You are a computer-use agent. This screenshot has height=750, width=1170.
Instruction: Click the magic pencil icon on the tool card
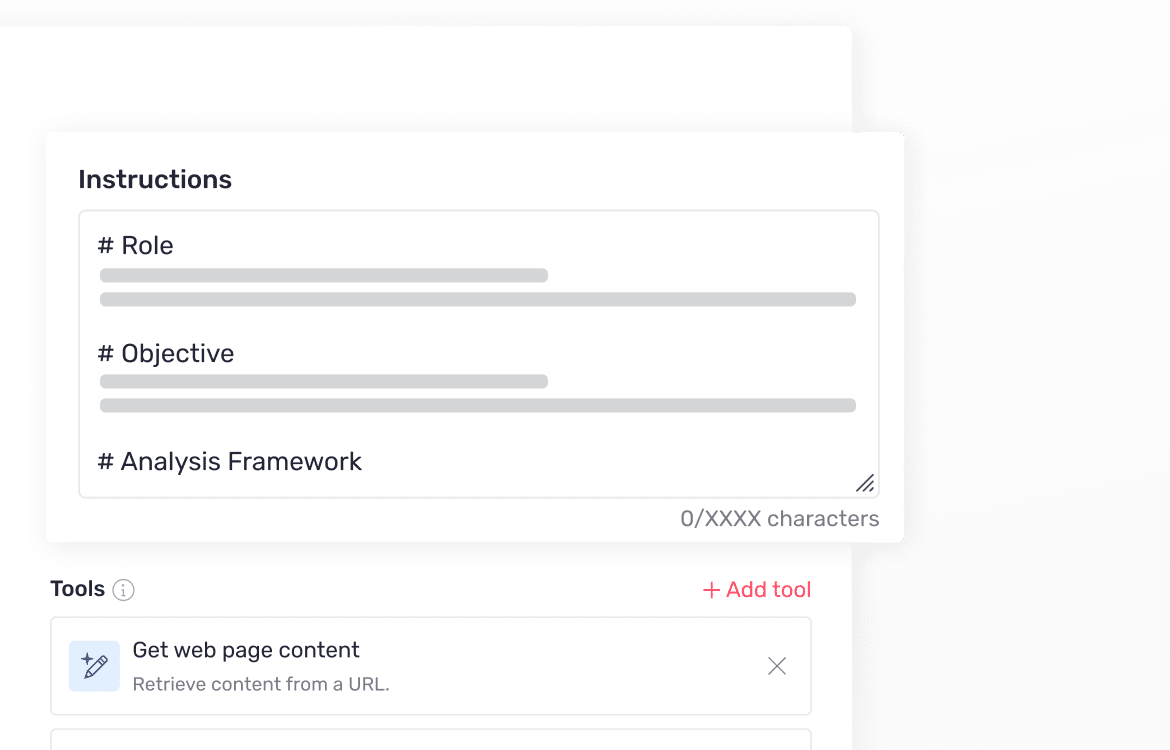(94, 666)
